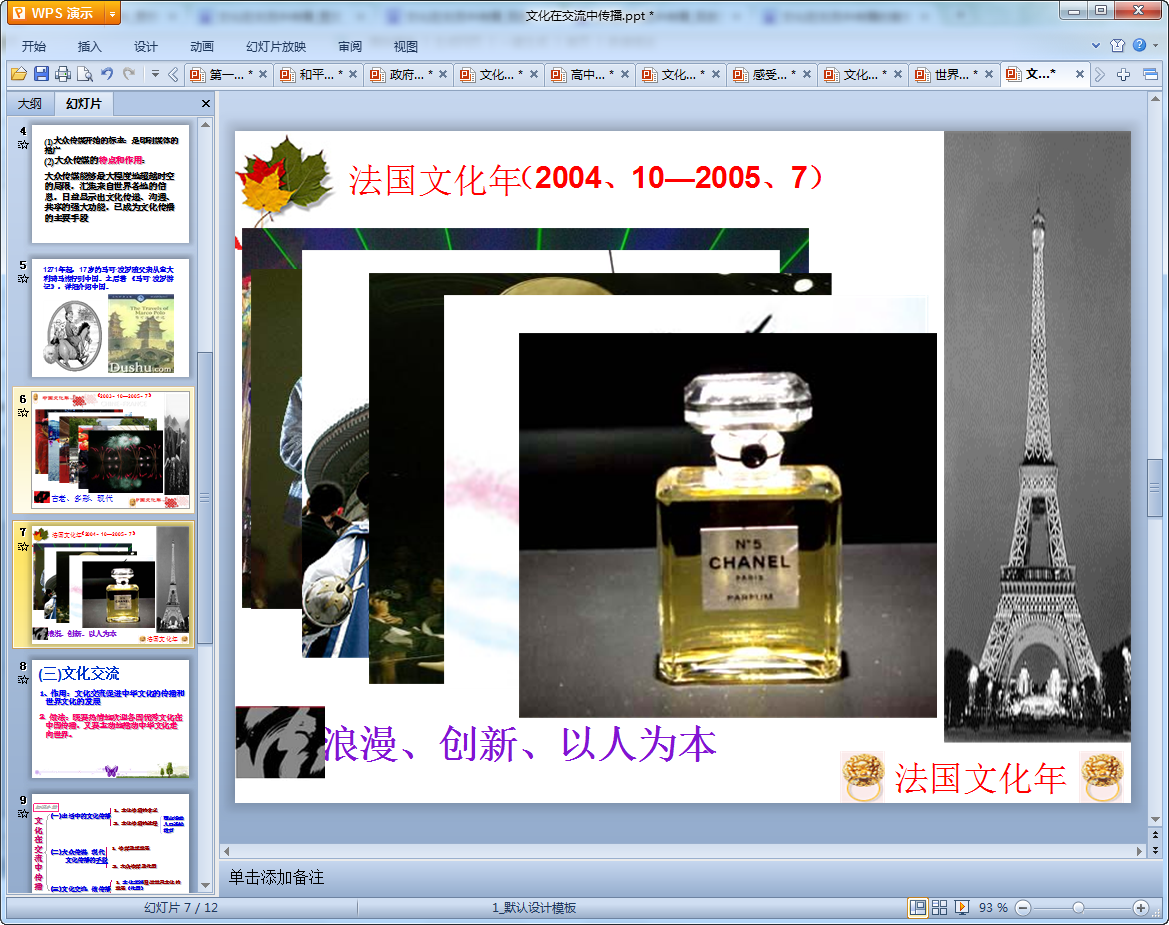Viewport: 1169px width, 925px height.
Task: Select slide 8 thumbnail titled (三)文化交流
Action: [110, 719]
